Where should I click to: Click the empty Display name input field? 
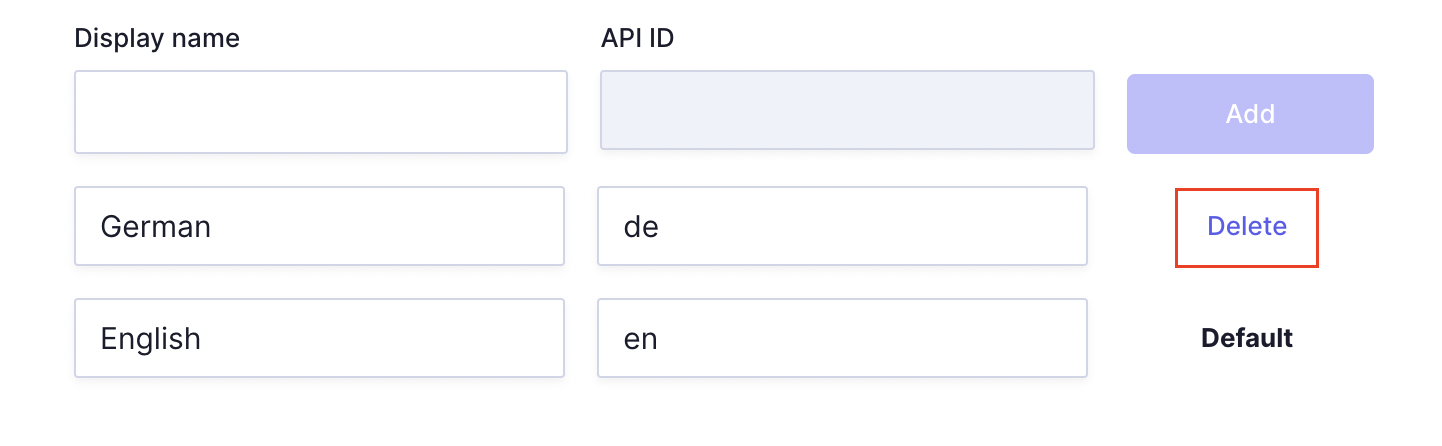pyautogui.click(x=321, y=112)
